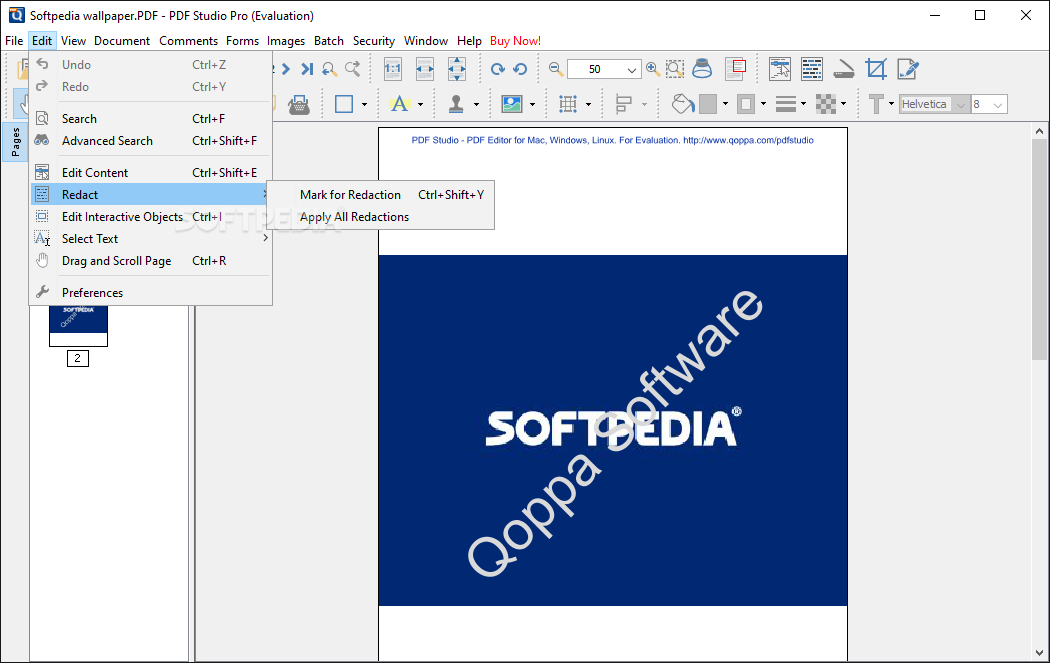The image size is (1050, 663).
Task: Expand the Select Text submenu
Action: (151, 239)
